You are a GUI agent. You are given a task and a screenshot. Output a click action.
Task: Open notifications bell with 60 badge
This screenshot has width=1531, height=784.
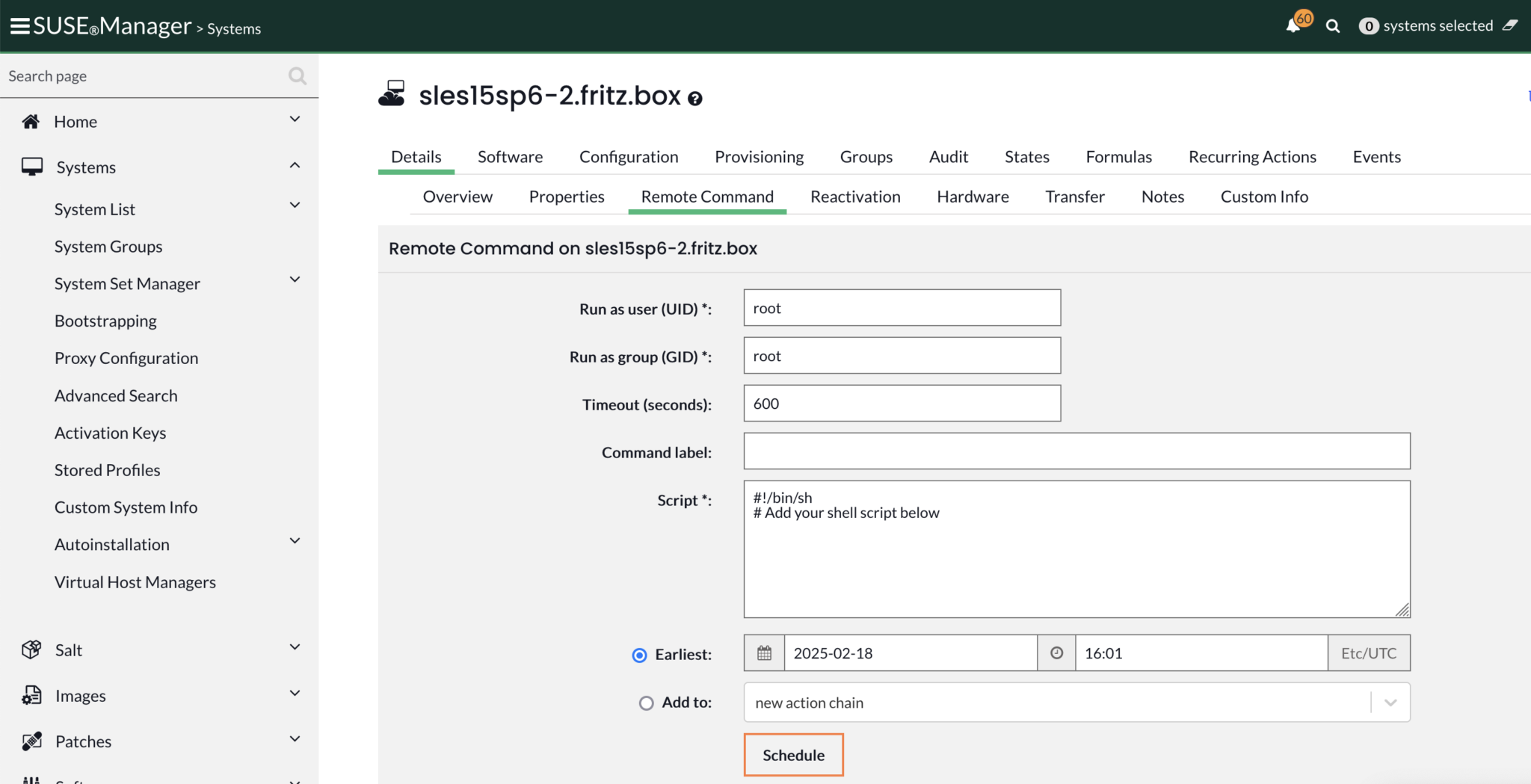[1293, 26]
